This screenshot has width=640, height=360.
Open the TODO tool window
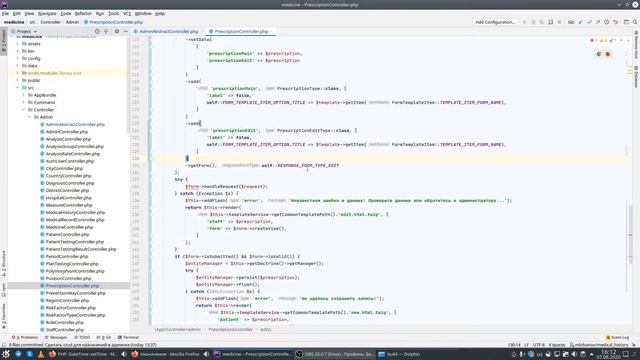(x=82, y=338)
